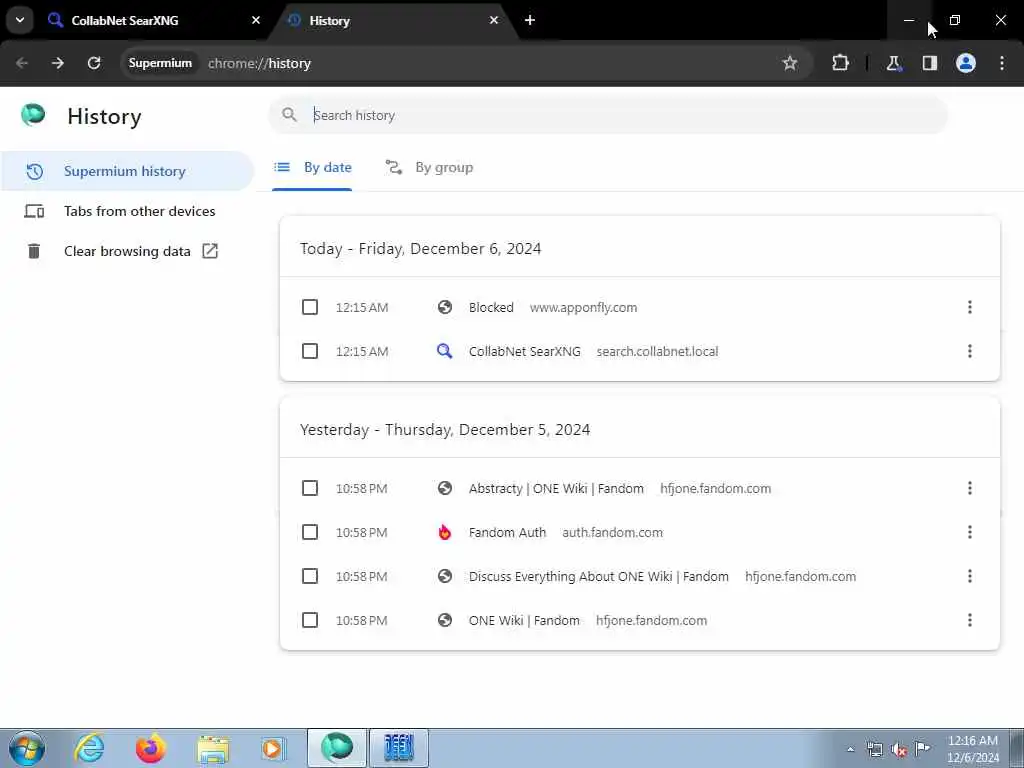Viewport: 1024px width, 768px height.
Task: Open the ONE Wiki | Fandom entry
Action: (524, 620)
